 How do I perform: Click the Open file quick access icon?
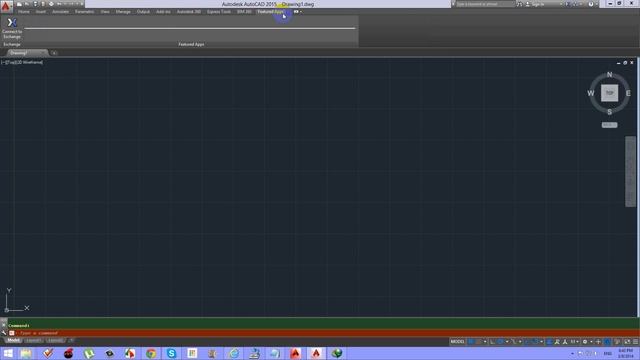[x=27, y=4]
